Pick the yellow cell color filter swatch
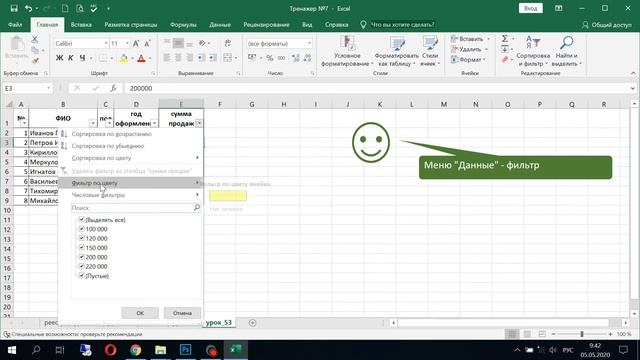The height and width of the screenshot is (360, 640). click(x=228, y=196)
